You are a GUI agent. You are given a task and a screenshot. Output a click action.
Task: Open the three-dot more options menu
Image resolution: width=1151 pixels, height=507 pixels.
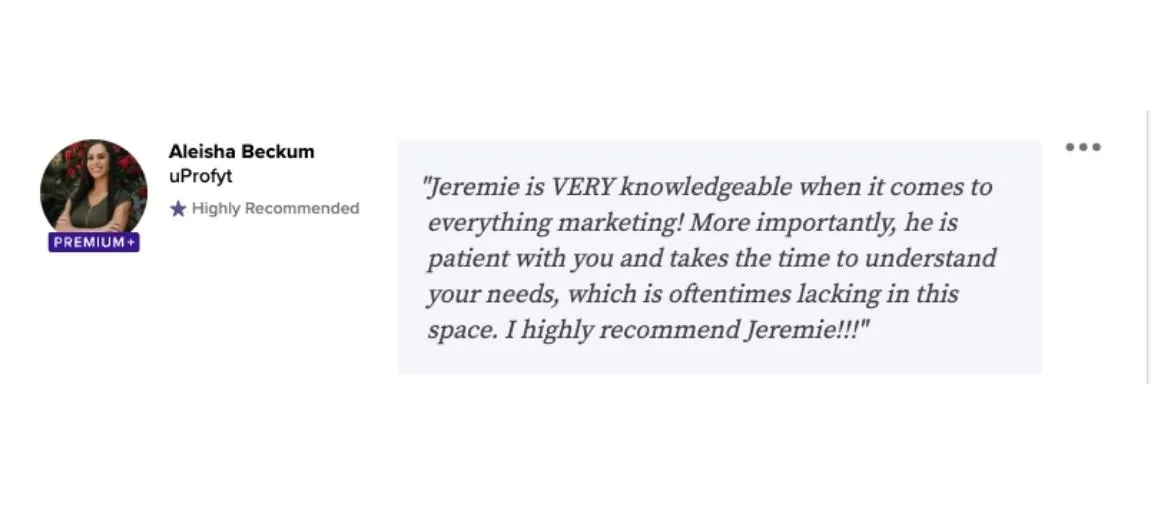[1083, 147]
